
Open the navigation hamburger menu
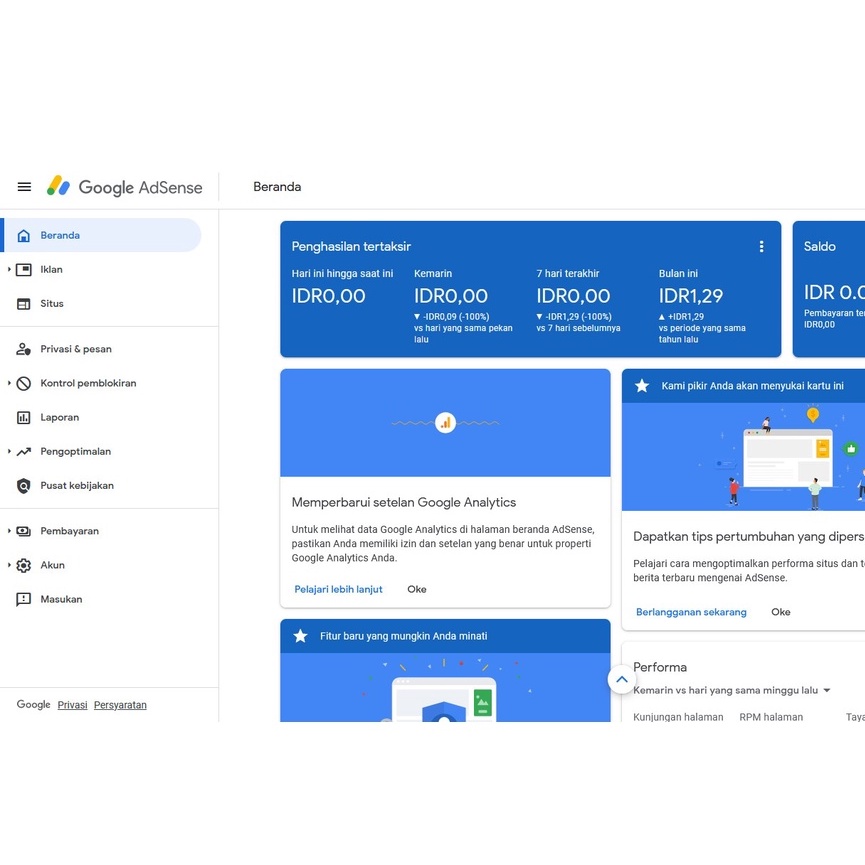coord(24,186)
